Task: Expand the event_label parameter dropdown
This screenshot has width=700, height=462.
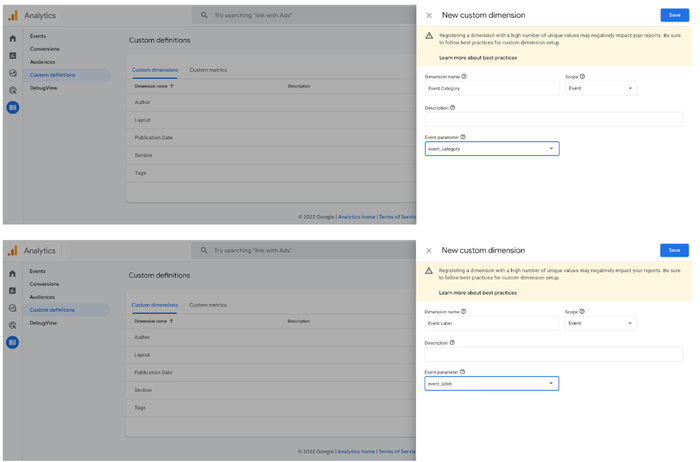Action: [551, 383]
